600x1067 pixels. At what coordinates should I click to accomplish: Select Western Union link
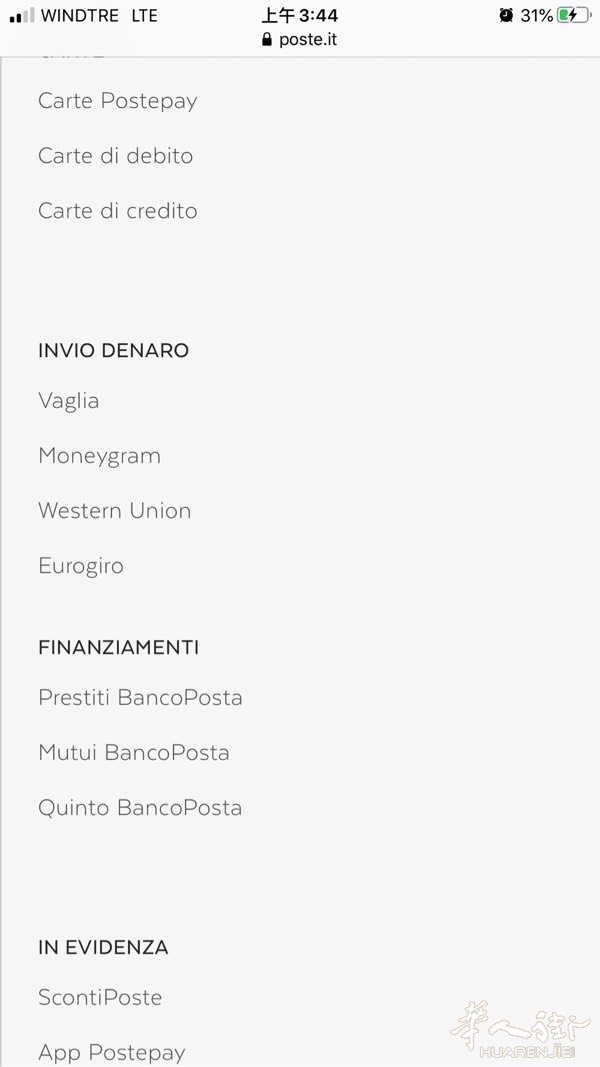114,511
